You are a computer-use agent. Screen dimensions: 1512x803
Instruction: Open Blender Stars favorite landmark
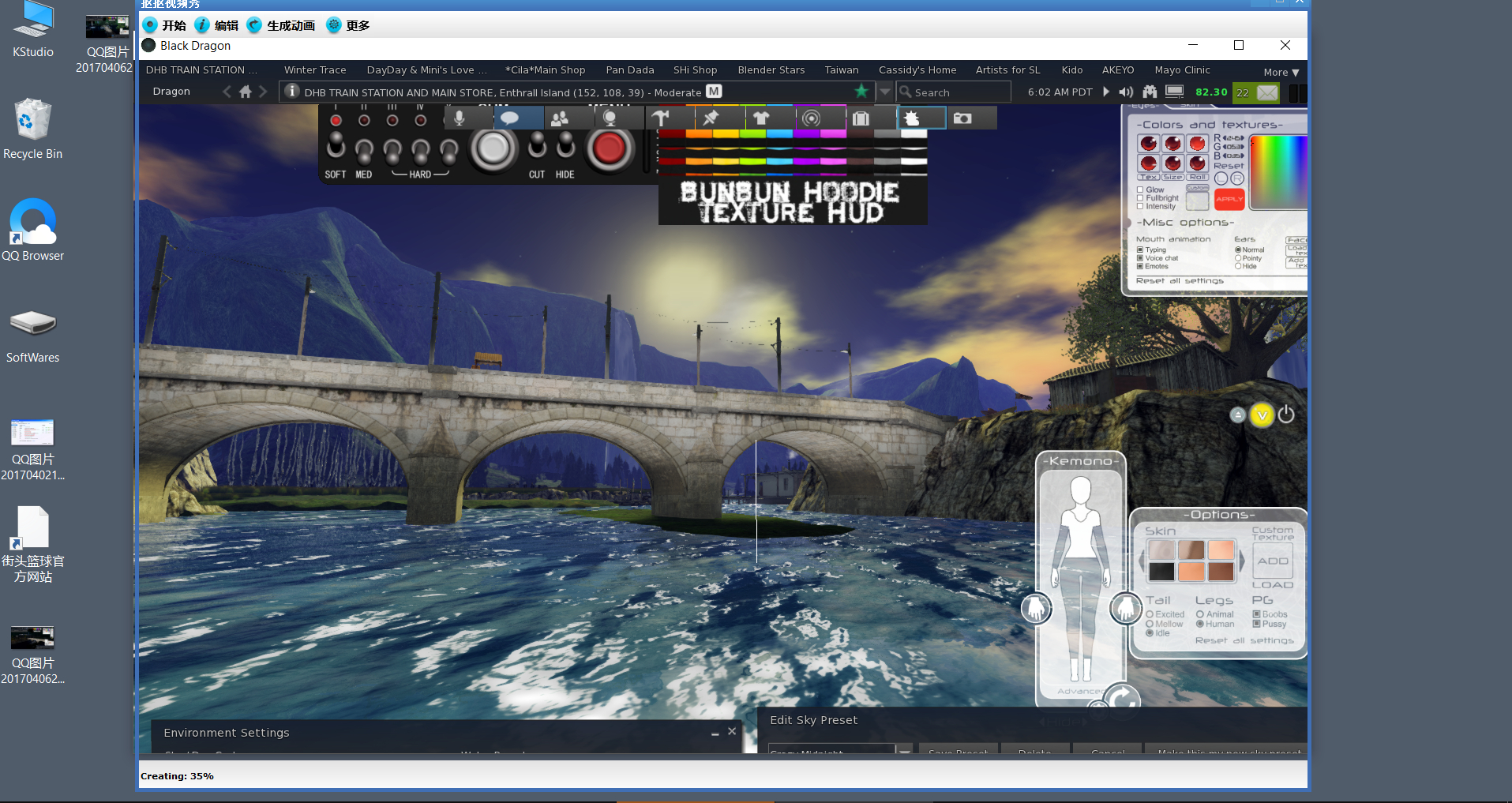(771, 70)
